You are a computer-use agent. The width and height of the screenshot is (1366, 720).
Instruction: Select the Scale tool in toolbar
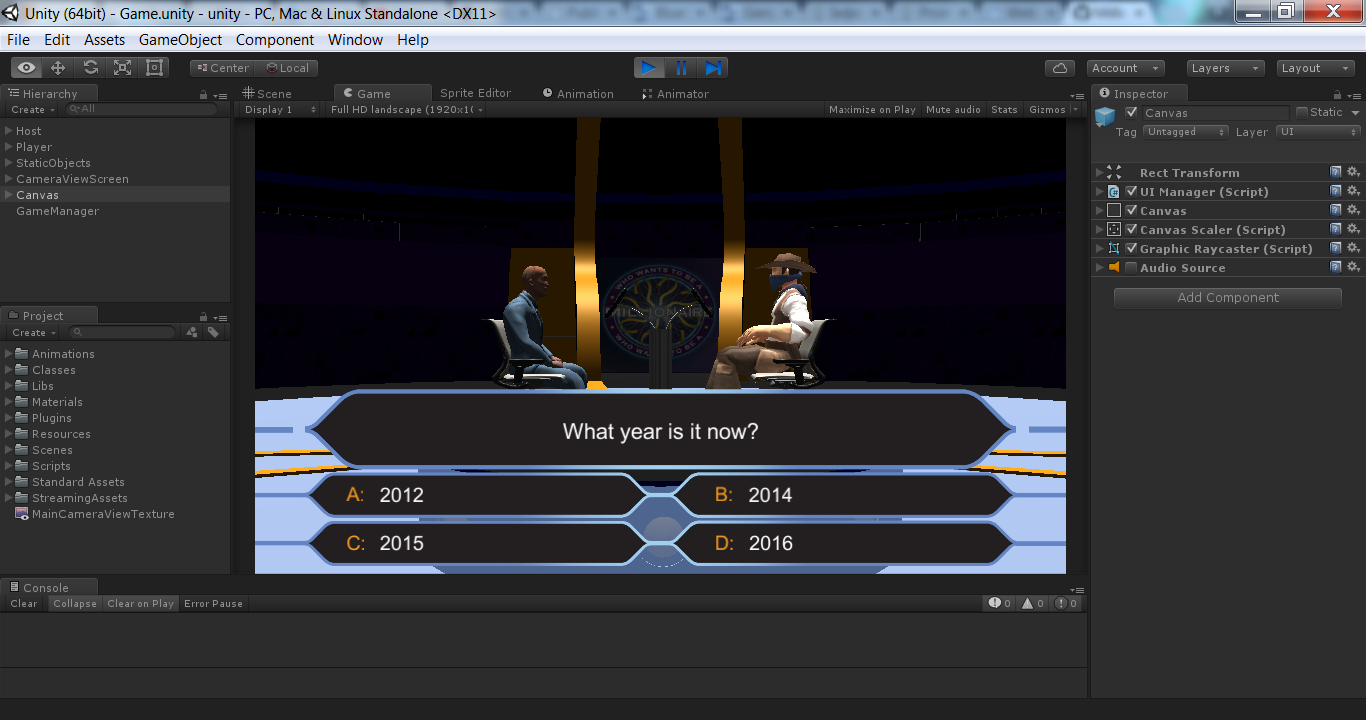tap(122, 68)
